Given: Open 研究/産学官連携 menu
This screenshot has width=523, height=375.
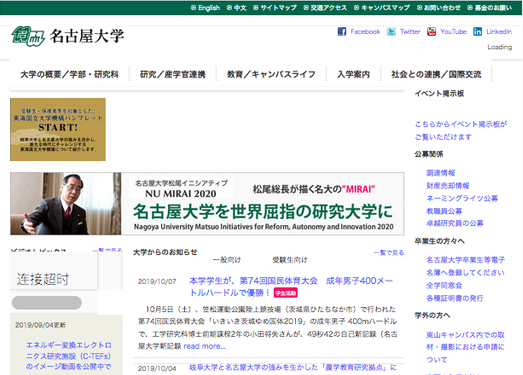Looking at the screenshot, I should pos(173,74).
